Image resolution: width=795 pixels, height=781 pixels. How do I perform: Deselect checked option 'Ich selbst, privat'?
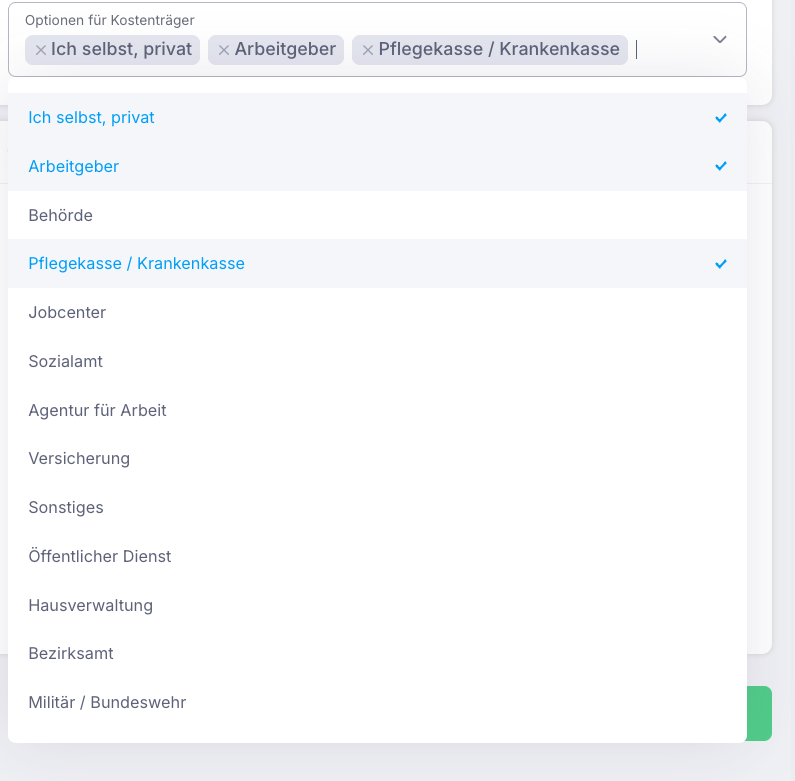pos(377,118)
